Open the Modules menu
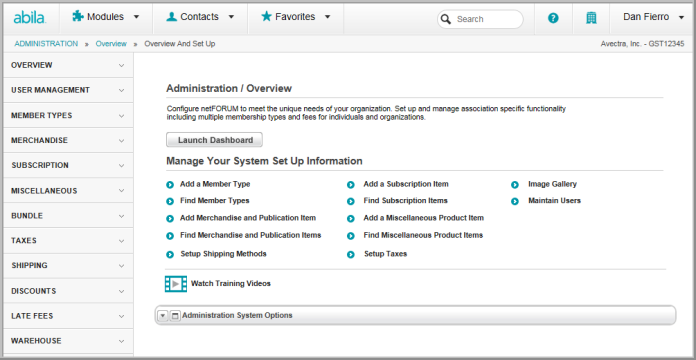This screenshot has width=696, height=360. click(x=106, y=17)
